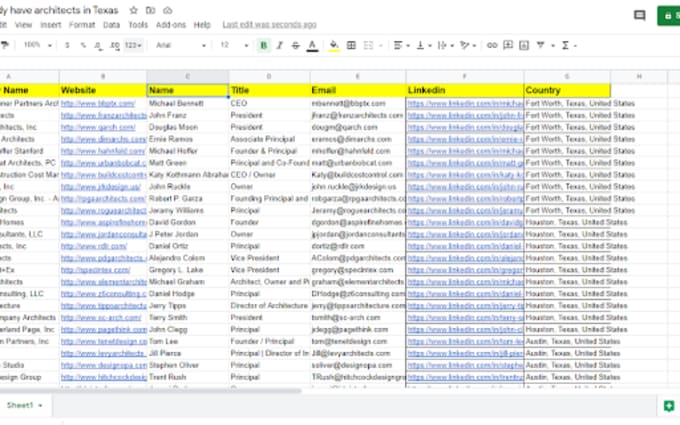
Task: Format as currency
Action: click(67, 45)
